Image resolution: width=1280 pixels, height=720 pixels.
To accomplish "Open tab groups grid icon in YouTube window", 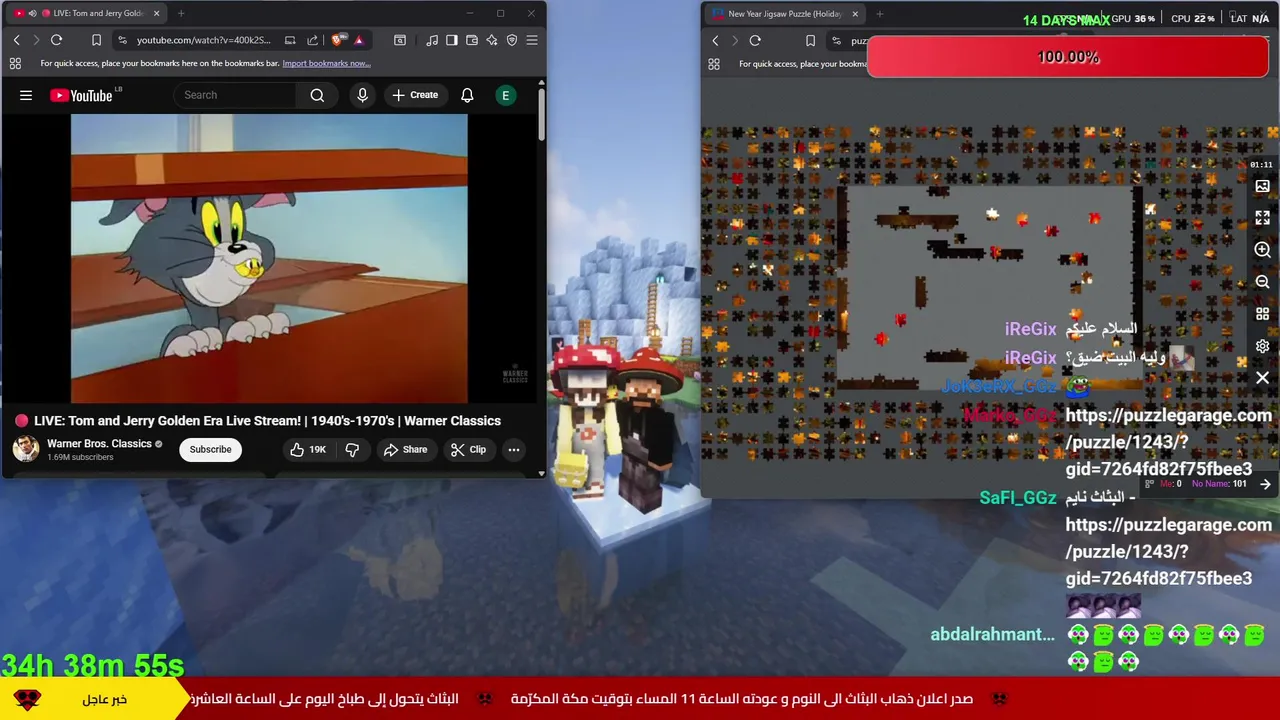I will tap(15, 63).
